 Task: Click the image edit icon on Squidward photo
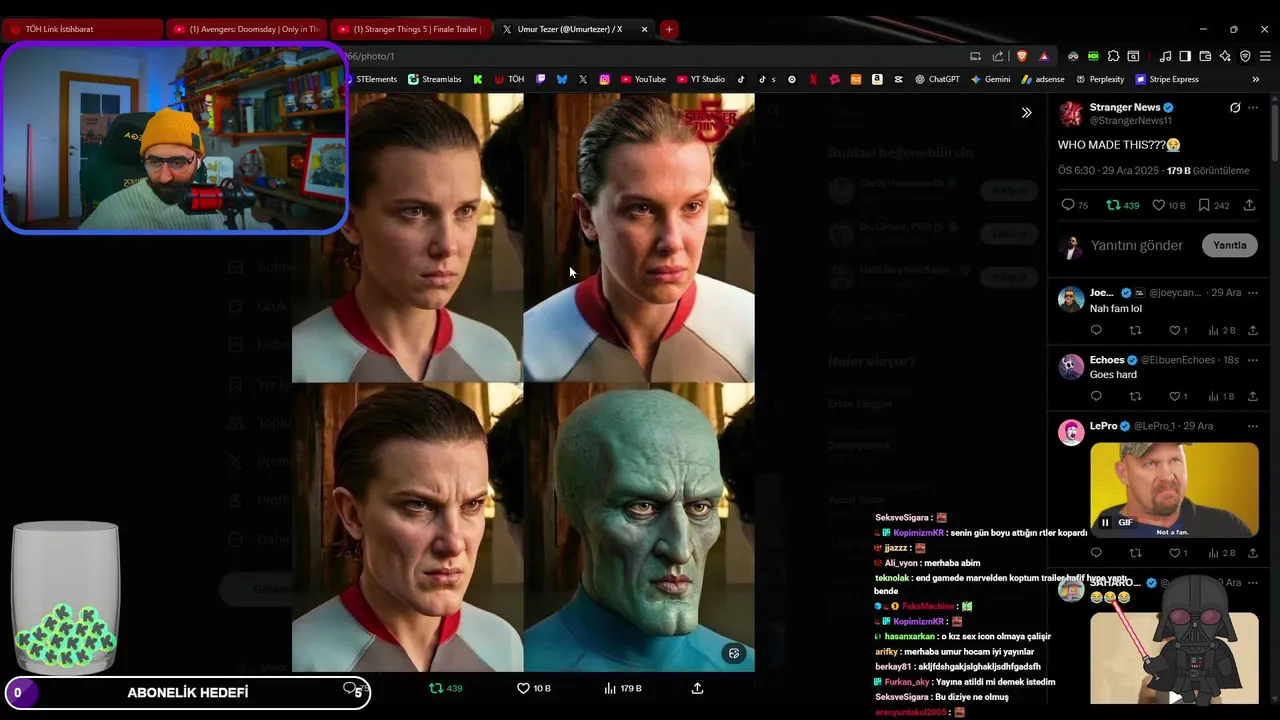[x=734, y=653]
